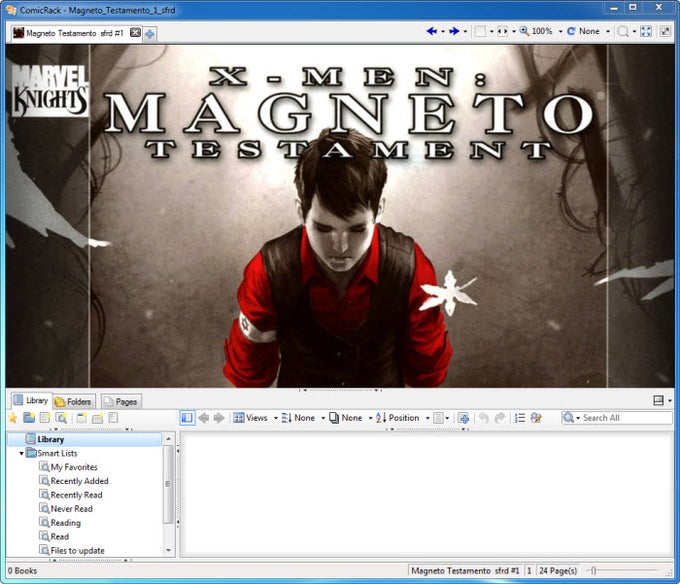Toggle the browser sidebar panel icon

click(187, 418)
